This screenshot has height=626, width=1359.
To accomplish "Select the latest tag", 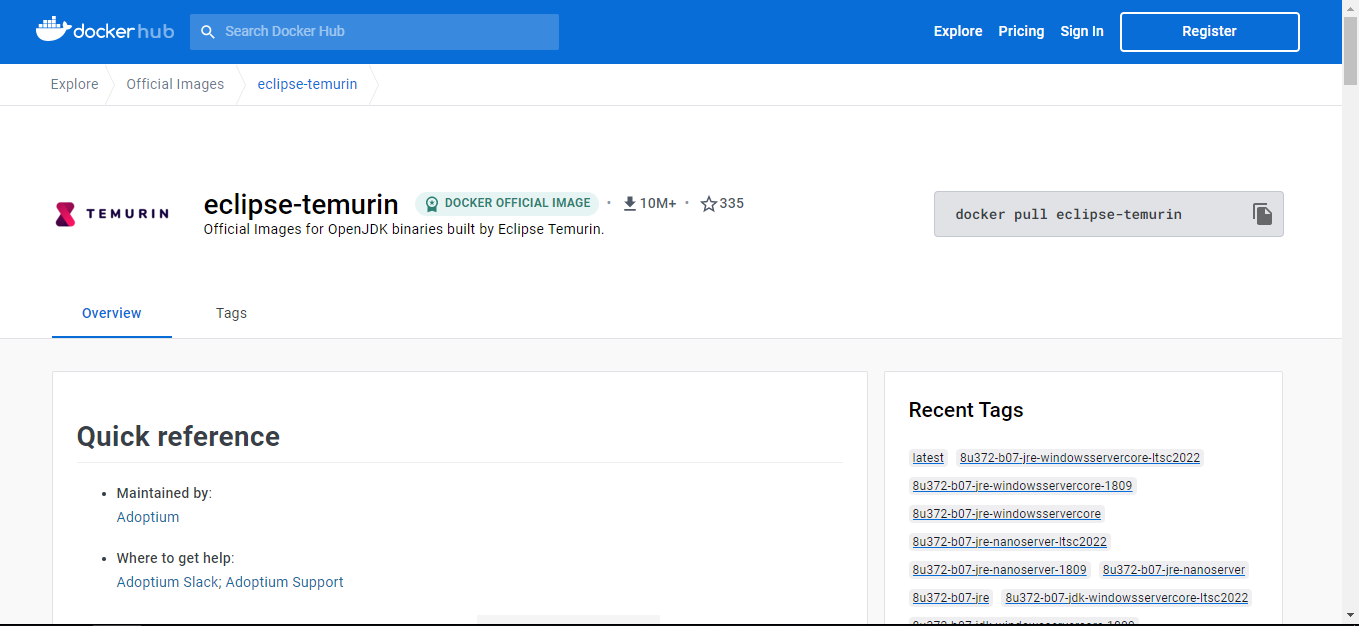I will point(928,458).
